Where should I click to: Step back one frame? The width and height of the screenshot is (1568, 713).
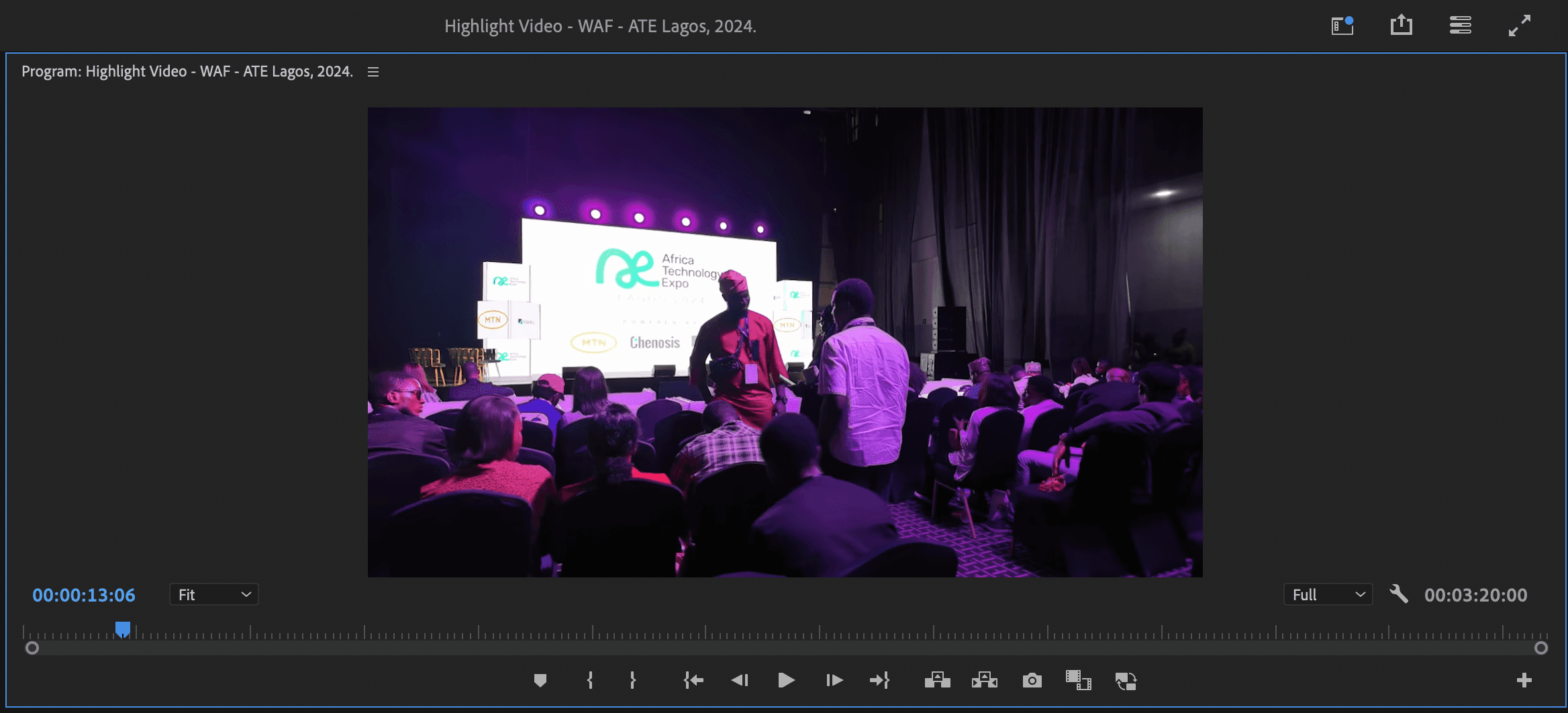tap(740, 681)
